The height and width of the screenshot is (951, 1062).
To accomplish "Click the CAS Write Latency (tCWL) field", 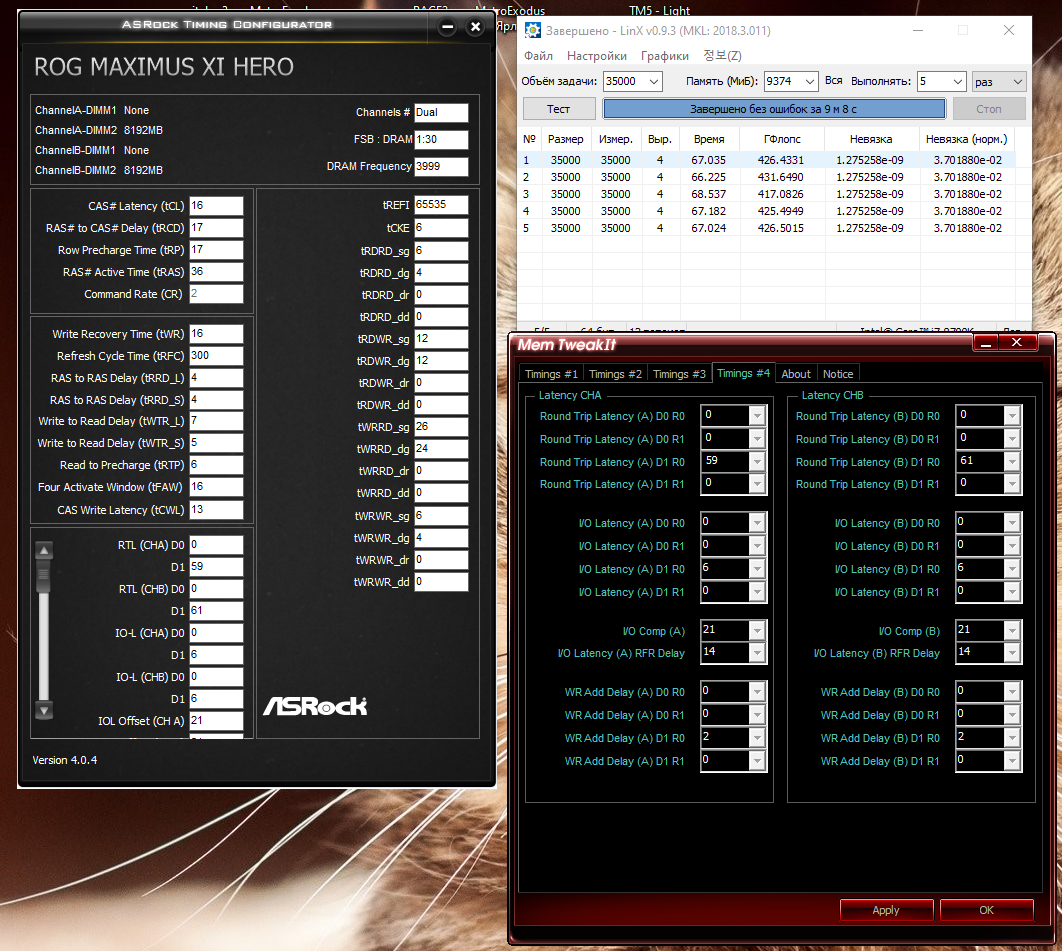I will point(216,509).
